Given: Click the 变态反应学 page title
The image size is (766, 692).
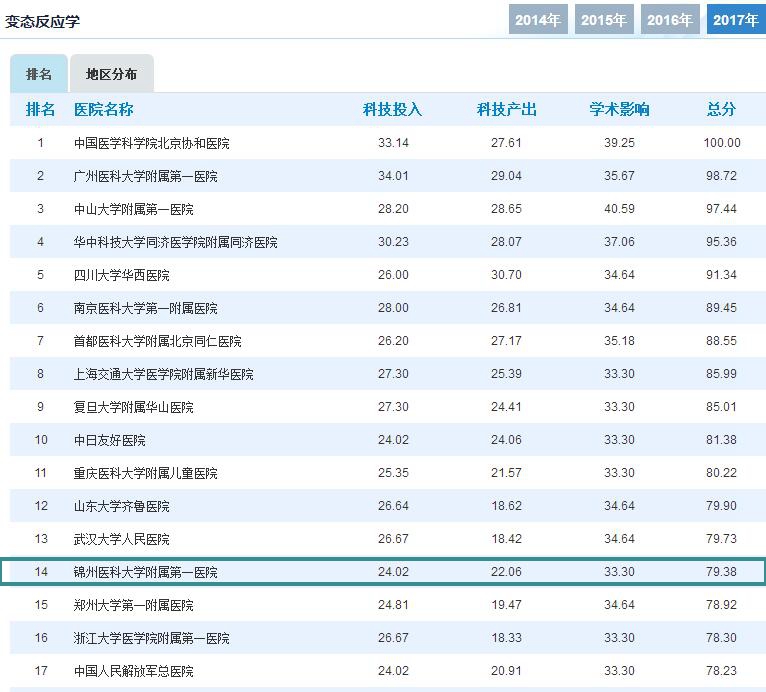Looking at the screenshot, I should pyautogui.click(x=43, y=21).
